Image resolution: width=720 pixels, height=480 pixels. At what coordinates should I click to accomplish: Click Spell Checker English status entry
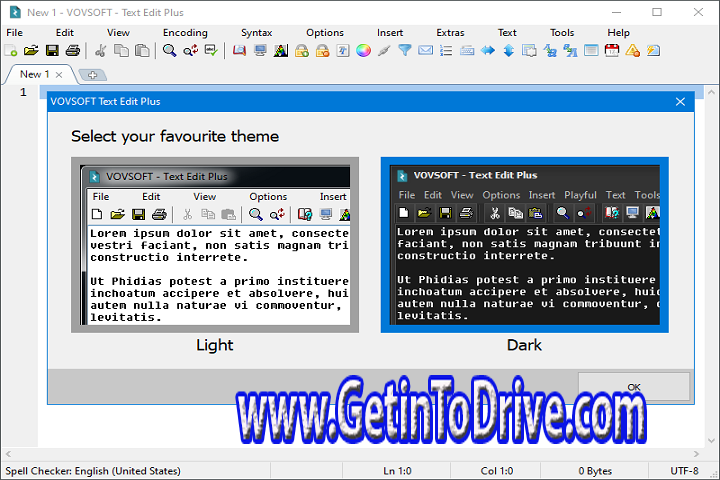tap(93, 471)
